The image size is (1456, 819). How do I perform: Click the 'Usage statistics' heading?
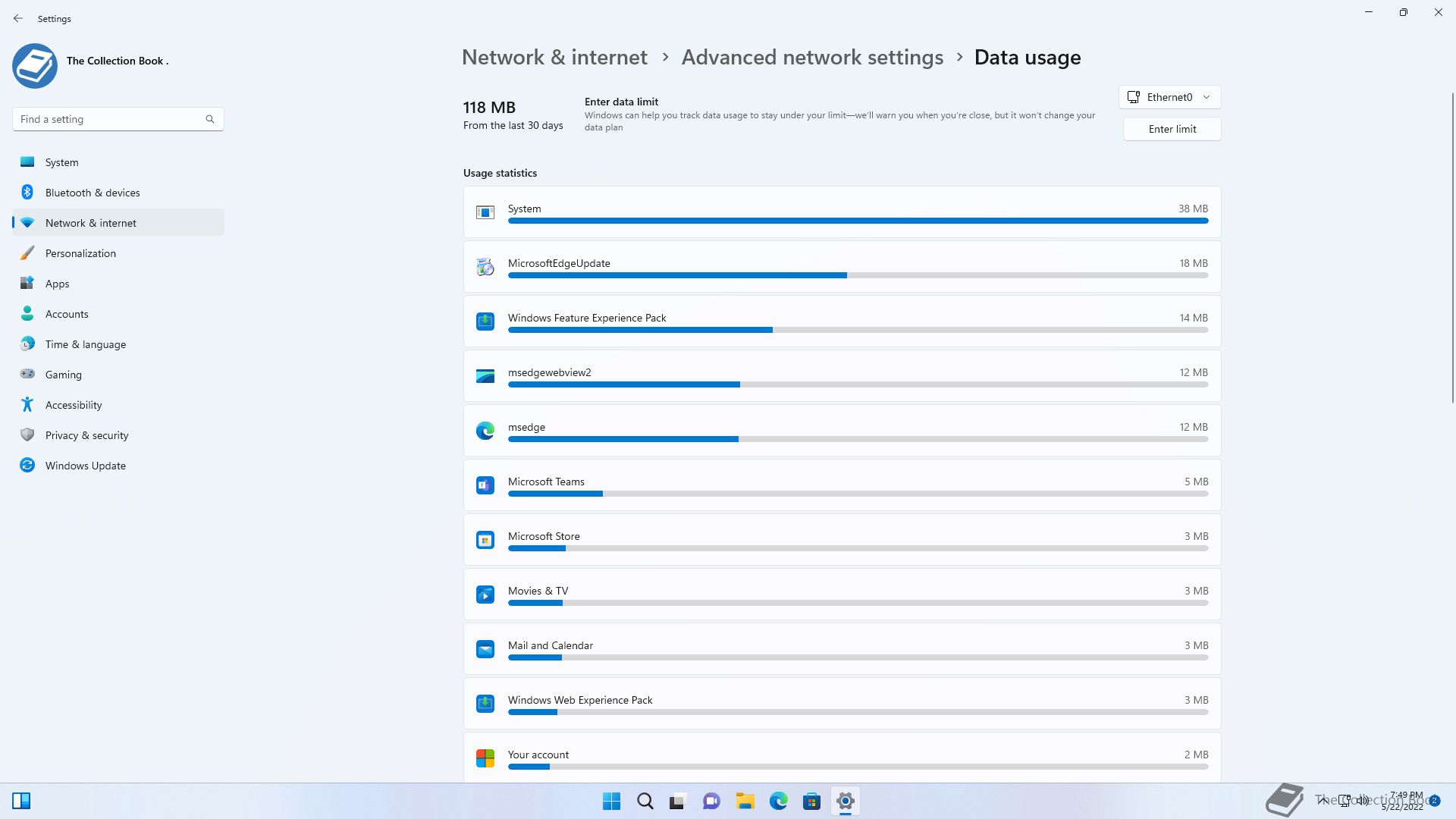tap(500, 173)
